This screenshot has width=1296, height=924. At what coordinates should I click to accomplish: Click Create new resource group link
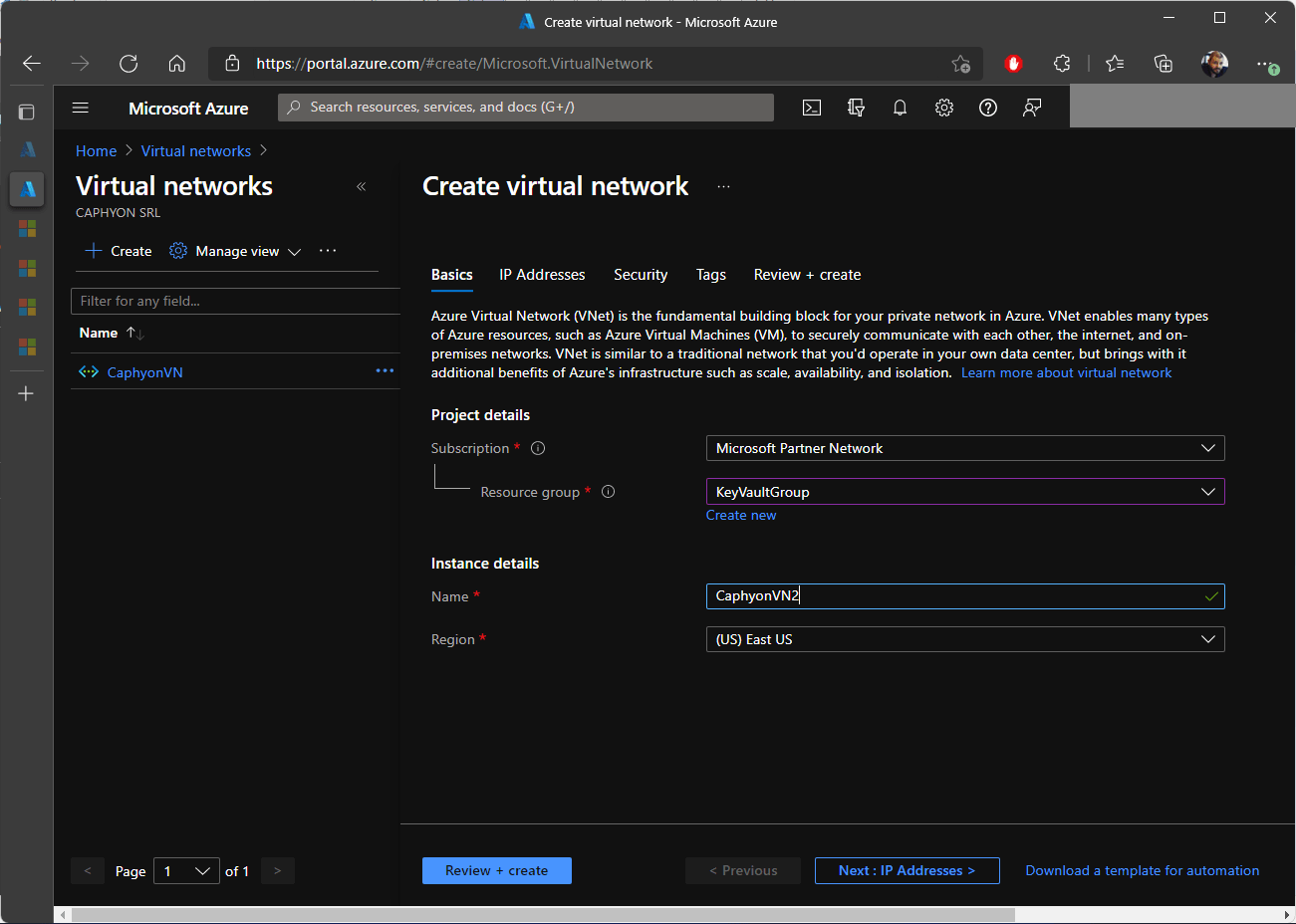[741, 515]
